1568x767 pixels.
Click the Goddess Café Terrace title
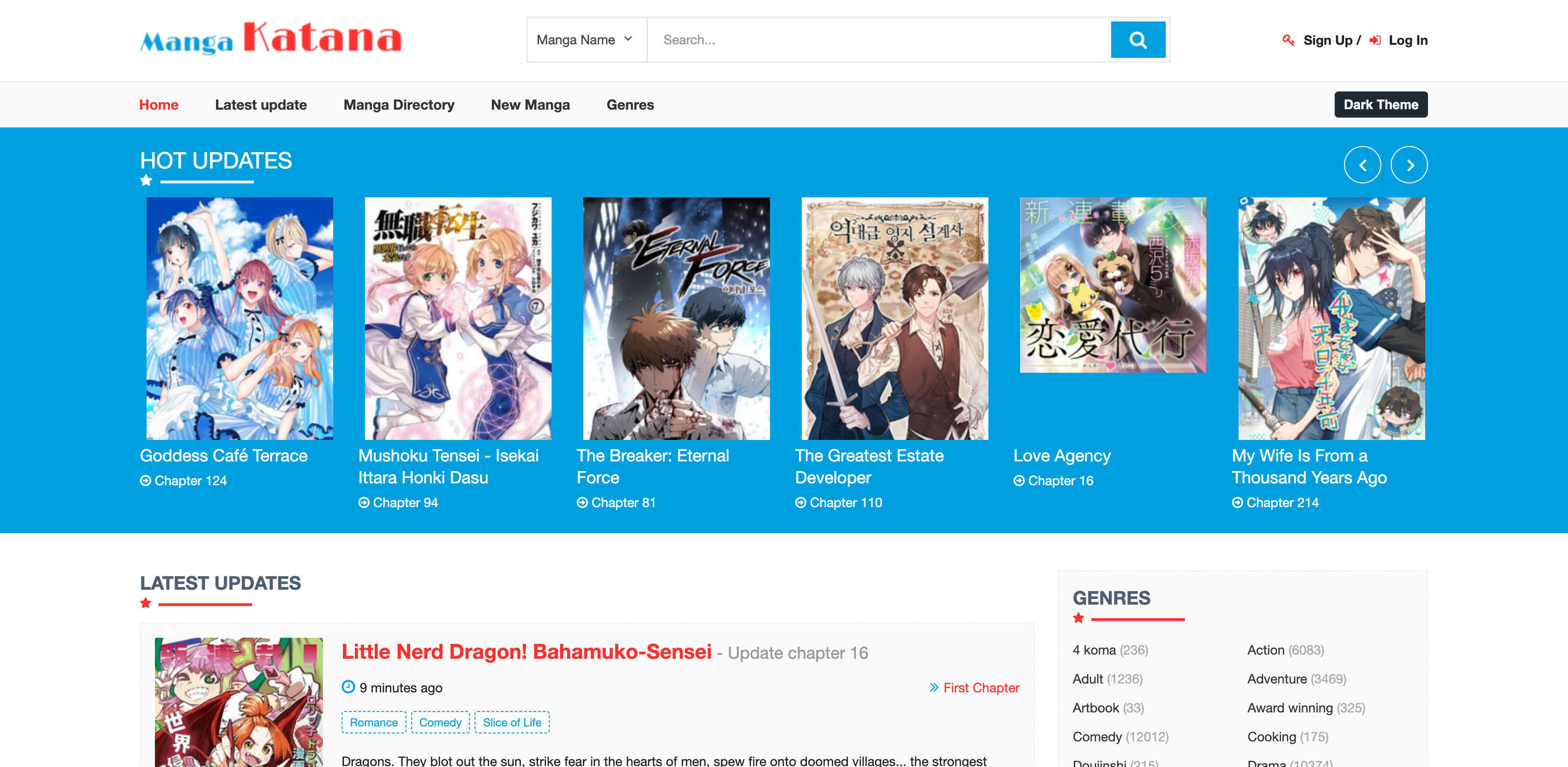point(224,455)
